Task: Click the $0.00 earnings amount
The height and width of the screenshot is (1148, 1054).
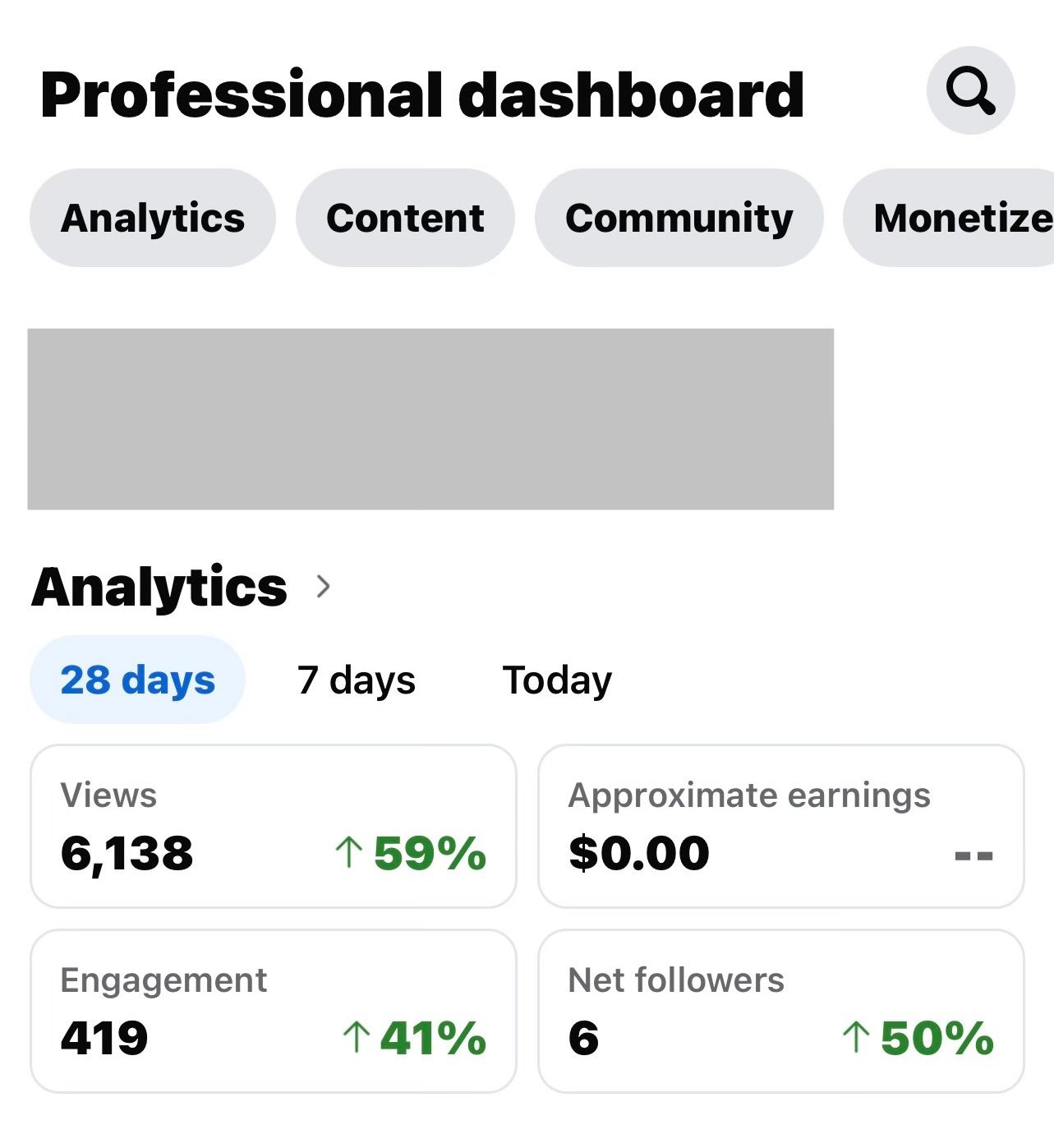Action: tap(639, 852)
